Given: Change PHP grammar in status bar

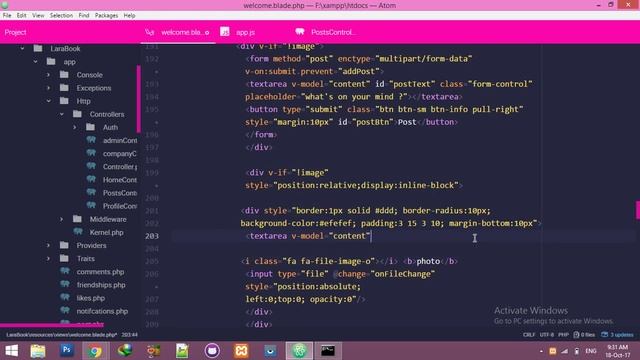Looking at the screenshot, I should [563, 335].
